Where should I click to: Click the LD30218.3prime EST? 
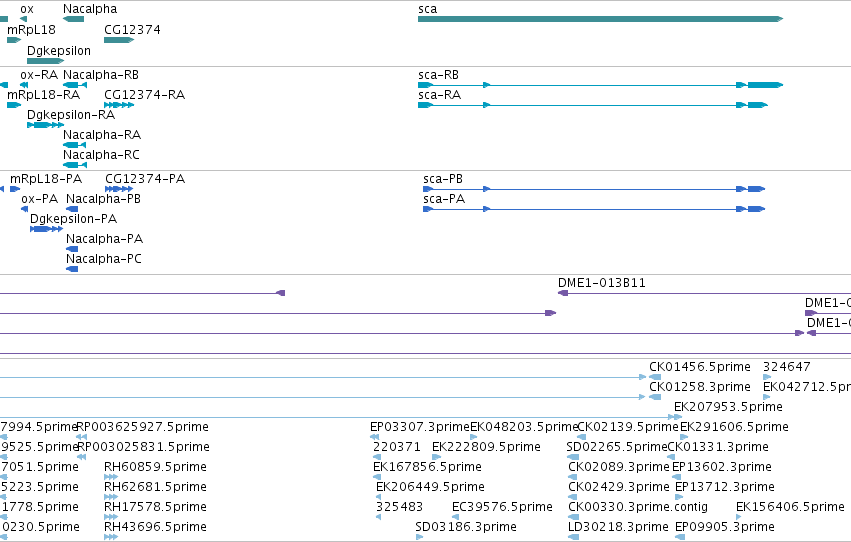574,537
